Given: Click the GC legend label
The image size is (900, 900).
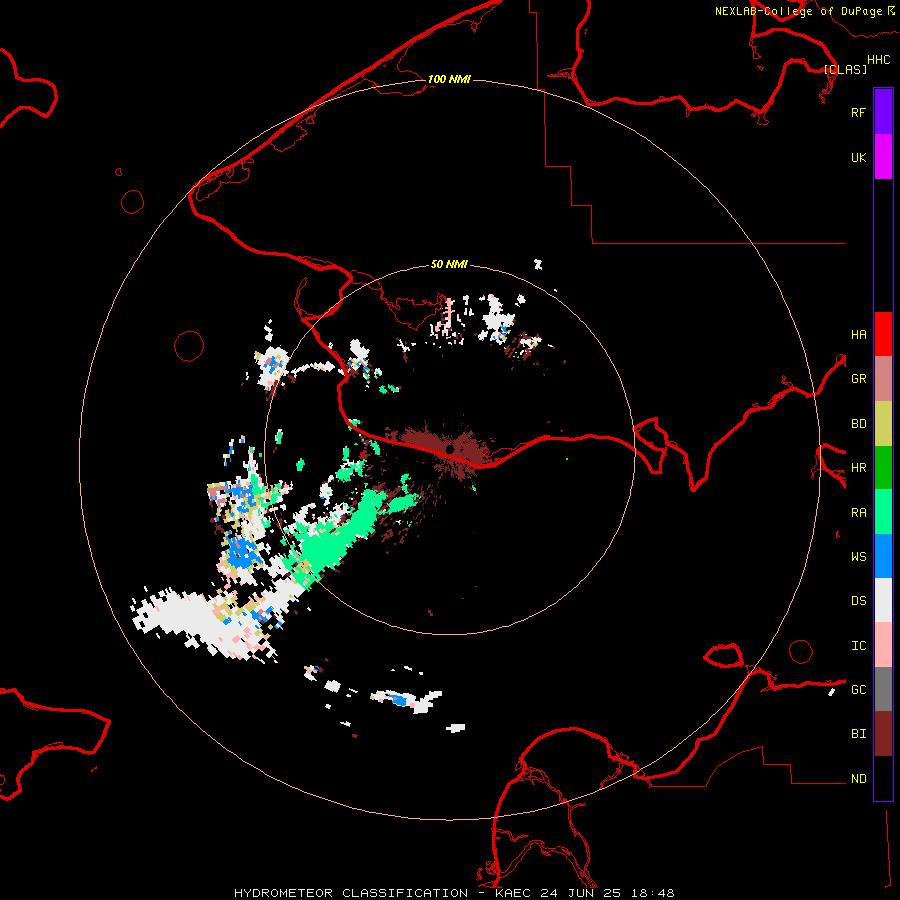Looking at the screenshot, I should (858, 689).
